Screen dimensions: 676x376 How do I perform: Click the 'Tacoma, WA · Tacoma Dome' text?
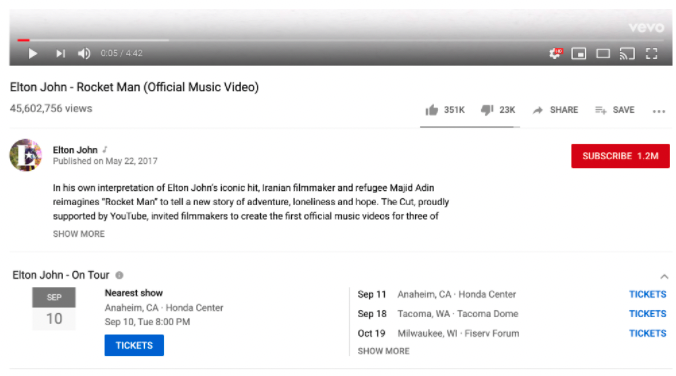(x=458, y=313)
